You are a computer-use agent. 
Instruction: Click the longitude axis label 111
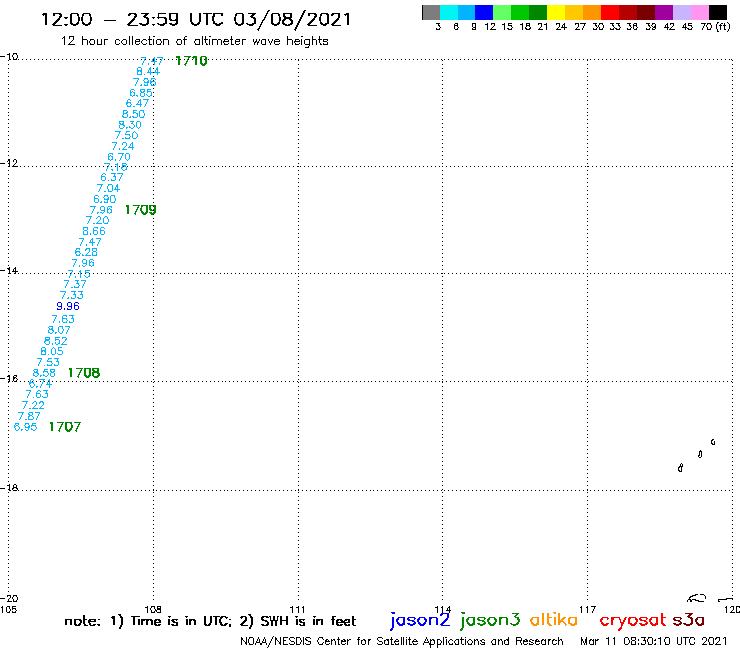click(297, 609)
